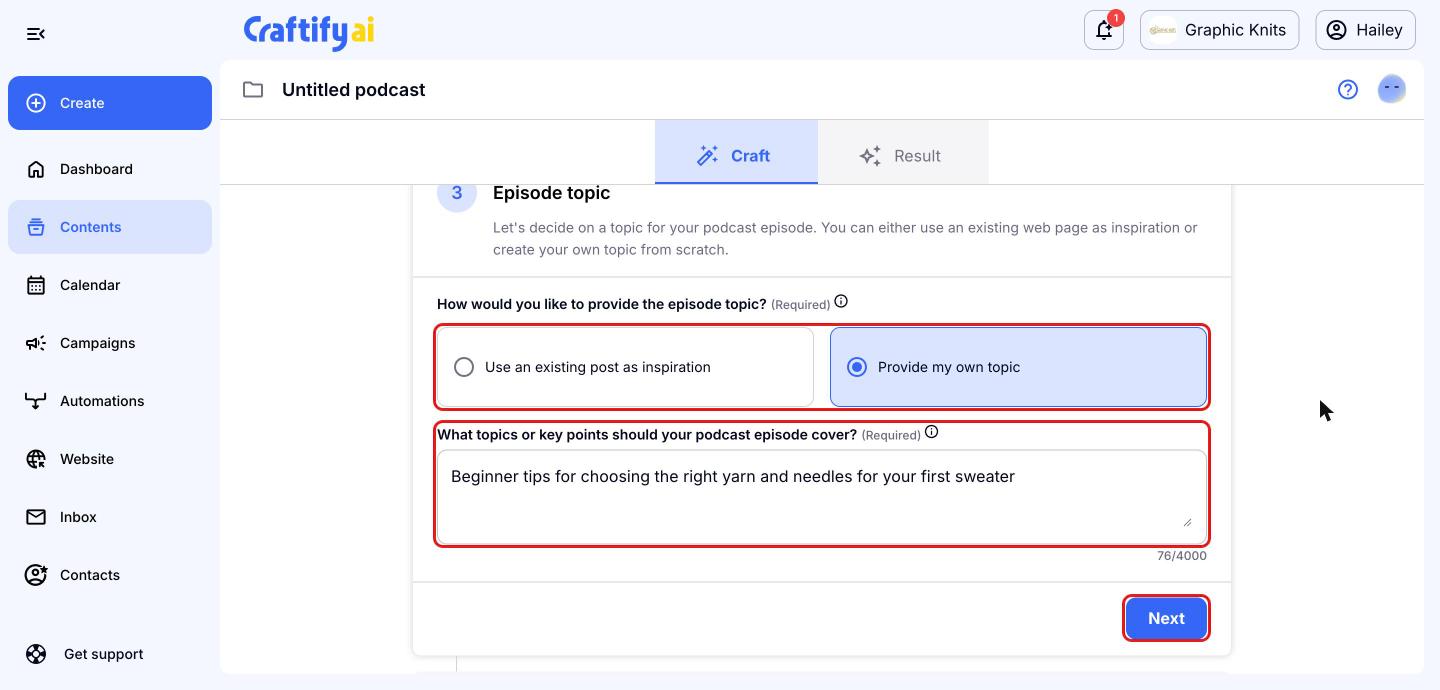The height and width of the screenshot is (690, 1440).
Task: Click the assistant face avatar icon
Action: coord(1392,89)
